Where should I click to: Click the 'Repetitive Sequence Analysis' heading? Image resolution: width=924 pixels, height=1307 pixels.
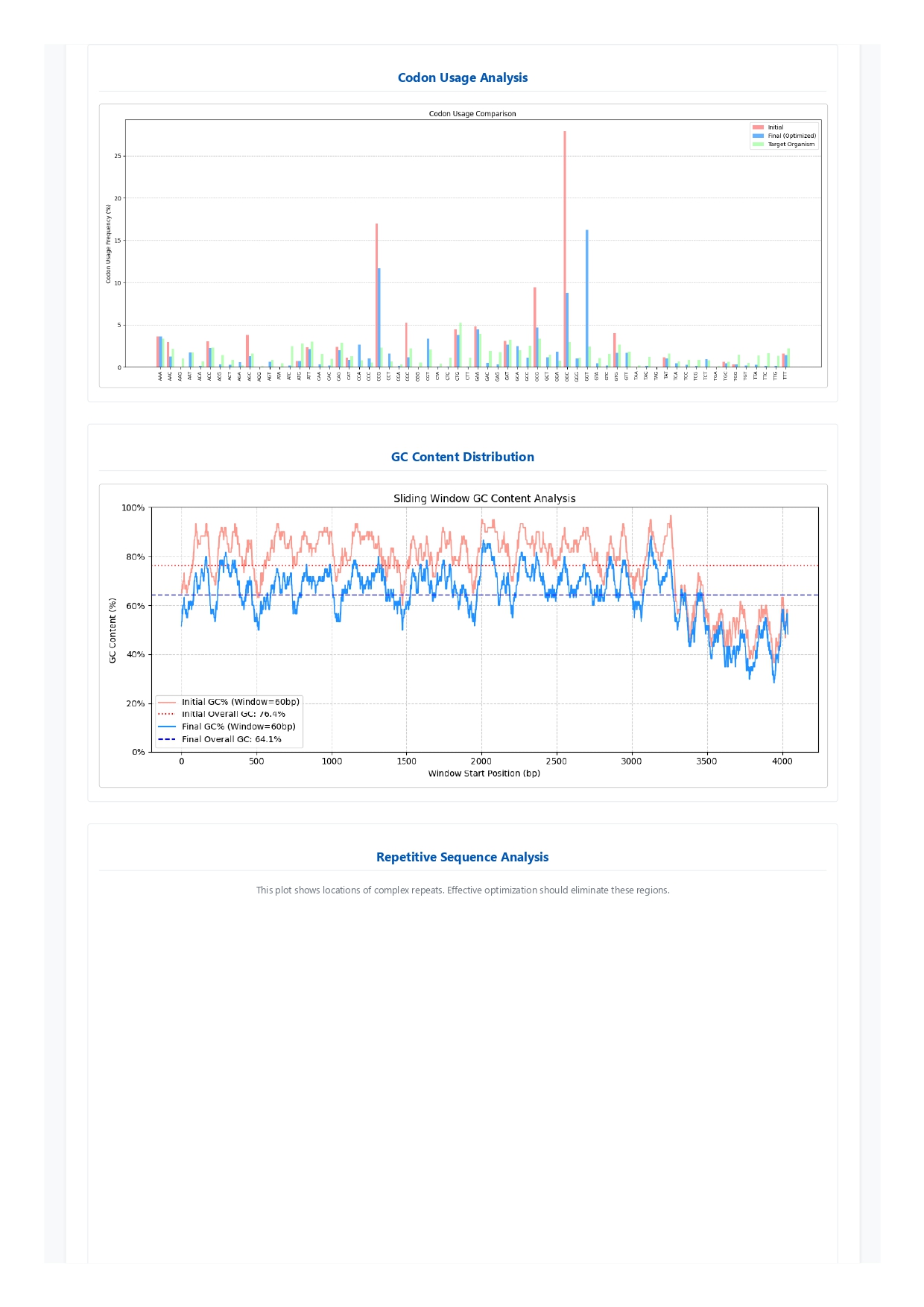pyautogui.click(x=462, y=857)
